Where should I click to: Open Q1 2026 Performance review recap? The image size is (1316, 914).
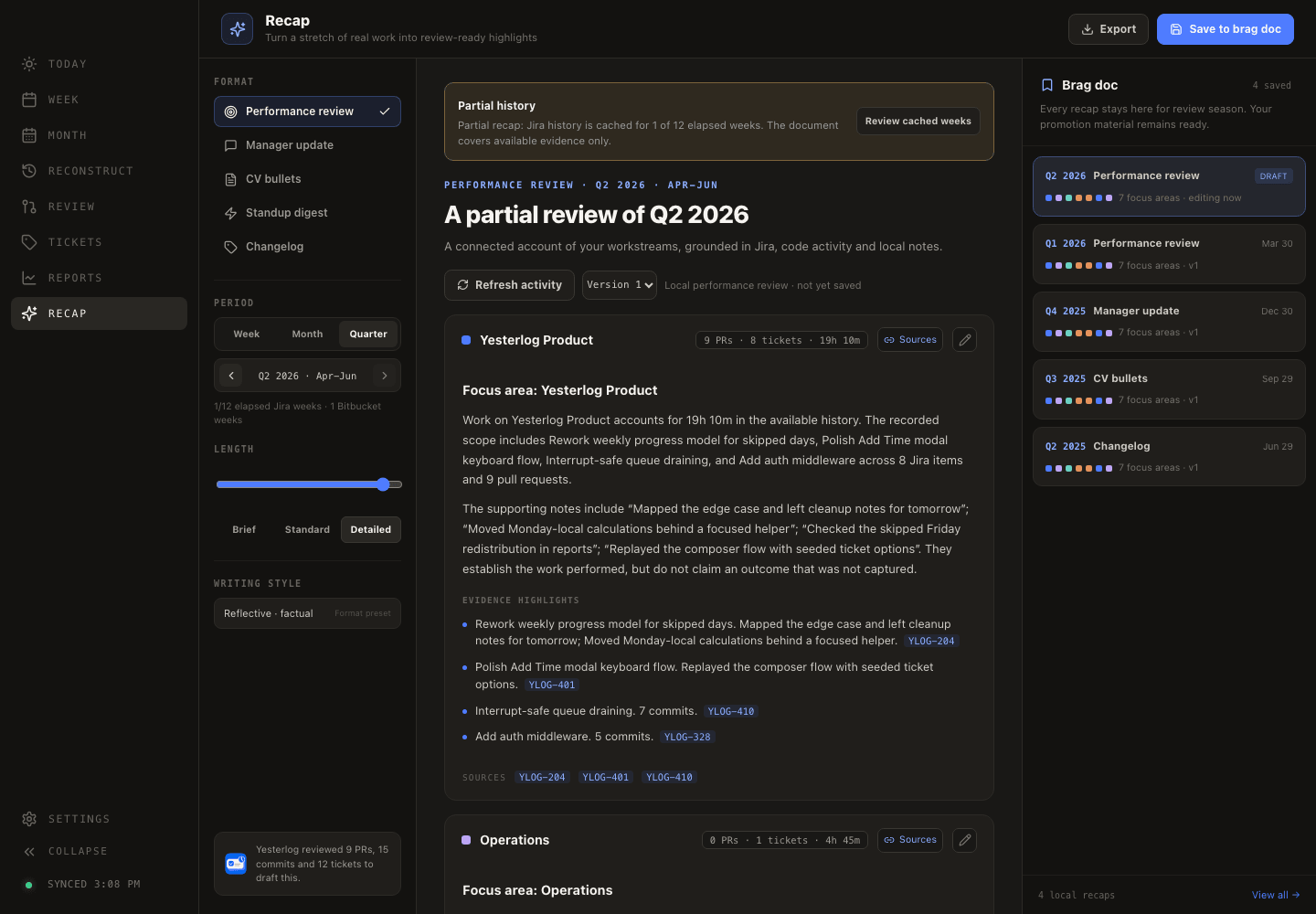tap(1169, 254)
